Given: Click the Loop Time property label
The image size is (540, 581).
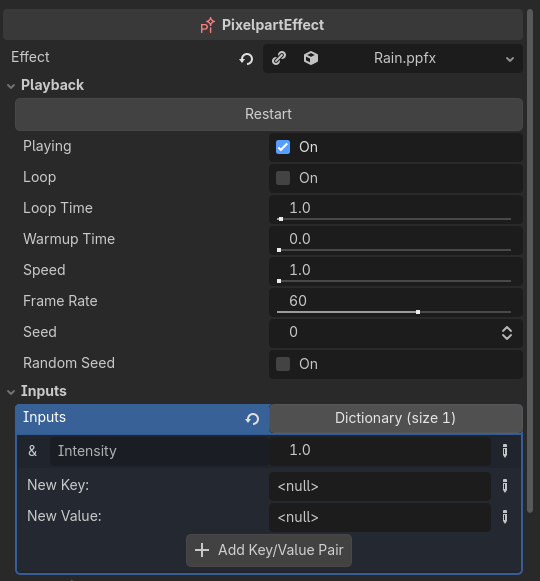Looking at the screenshot, I should click(x=58, y=208).
